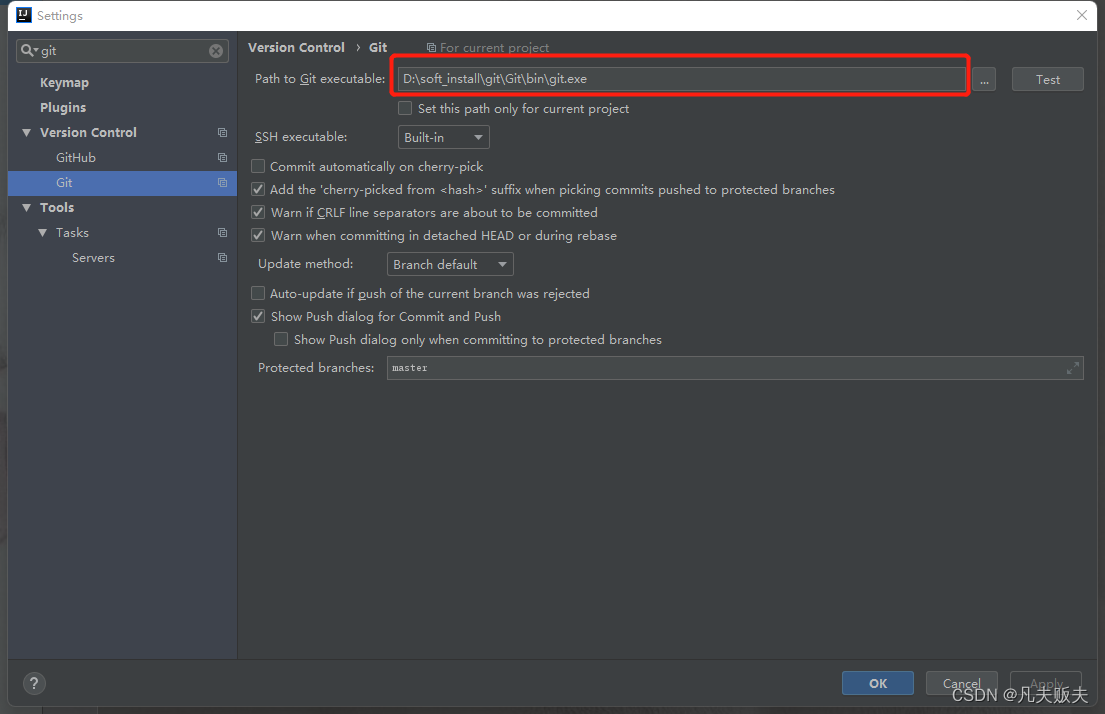Expand the Protected branches field editor
This screenshot has width=1105, height=714.
pos(1073,368)
